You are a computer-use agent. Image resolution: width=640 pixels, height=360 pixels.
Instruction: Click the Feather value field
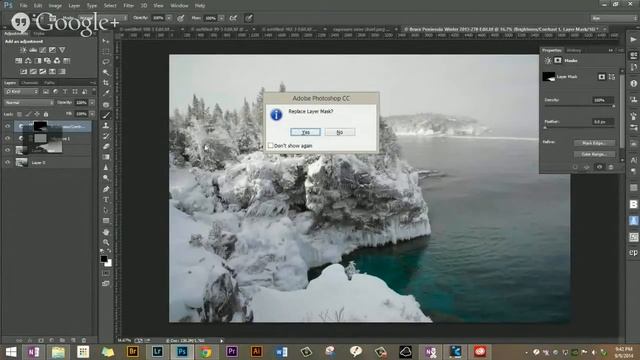coord(602,122)
